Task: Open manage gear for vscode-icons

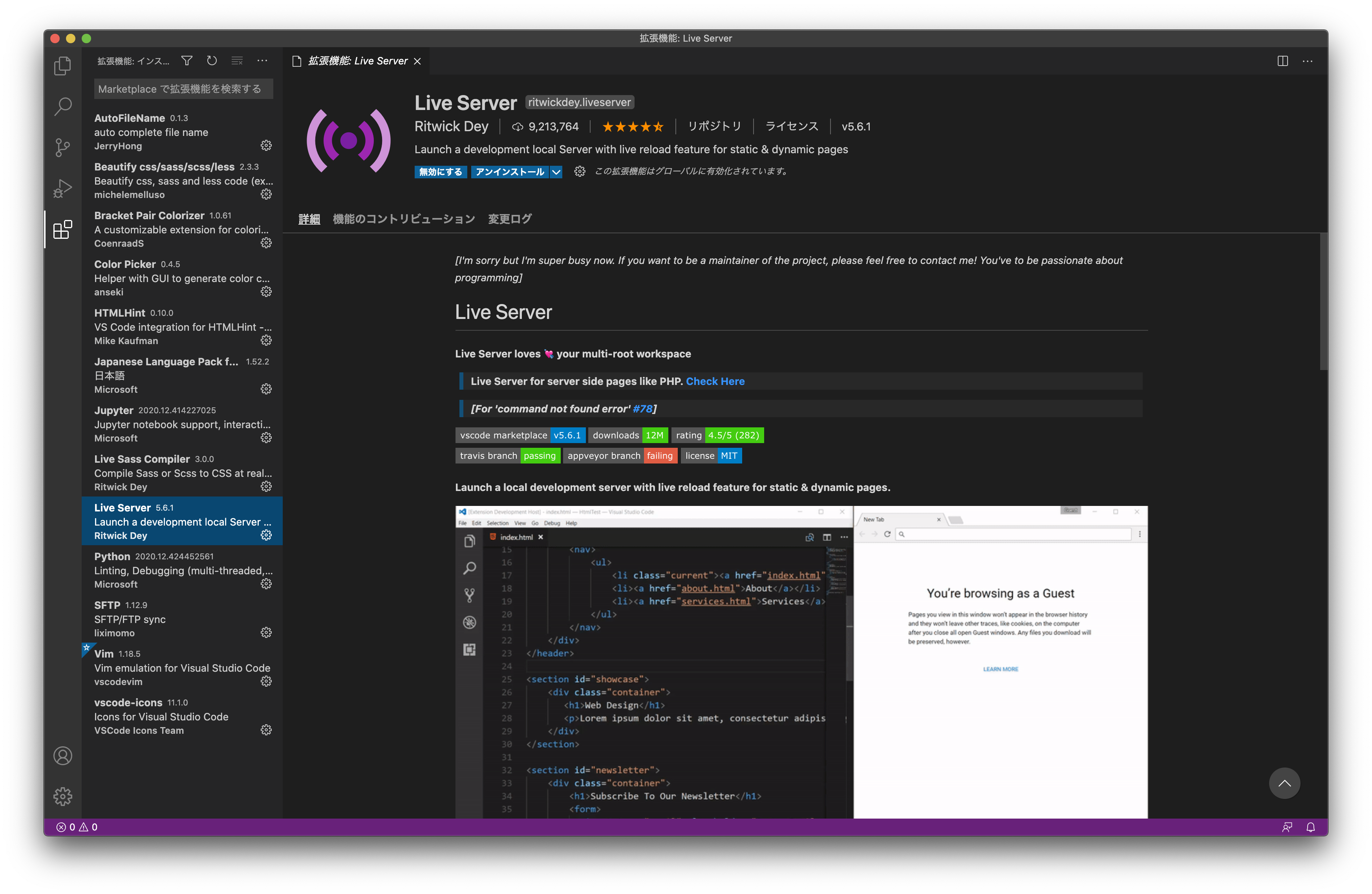Action: (x=266, y=730)
